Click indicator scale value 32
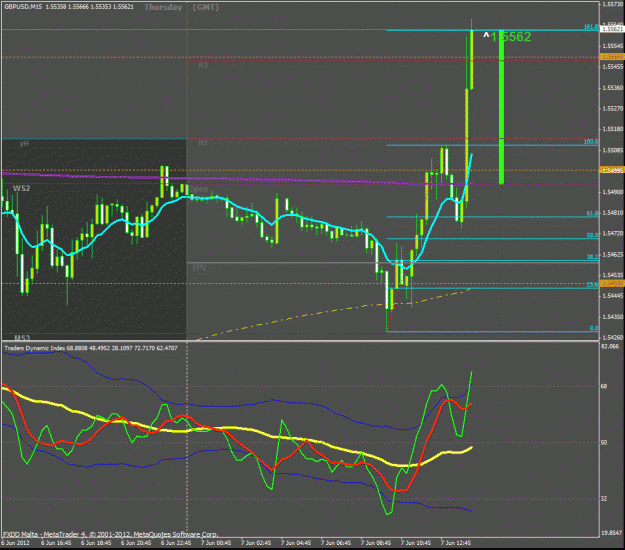This screenshot has width=625, height=550. click(x=604, y=499)
